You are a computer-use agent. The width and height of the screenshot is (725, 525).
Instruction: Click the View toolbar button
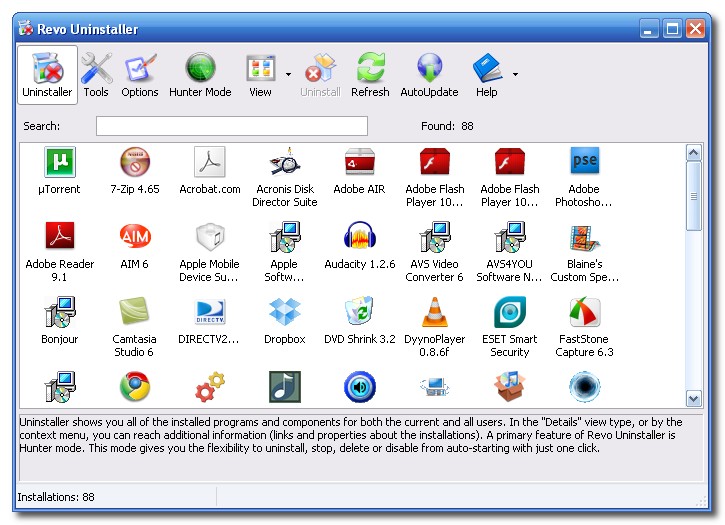pos(260,76)
